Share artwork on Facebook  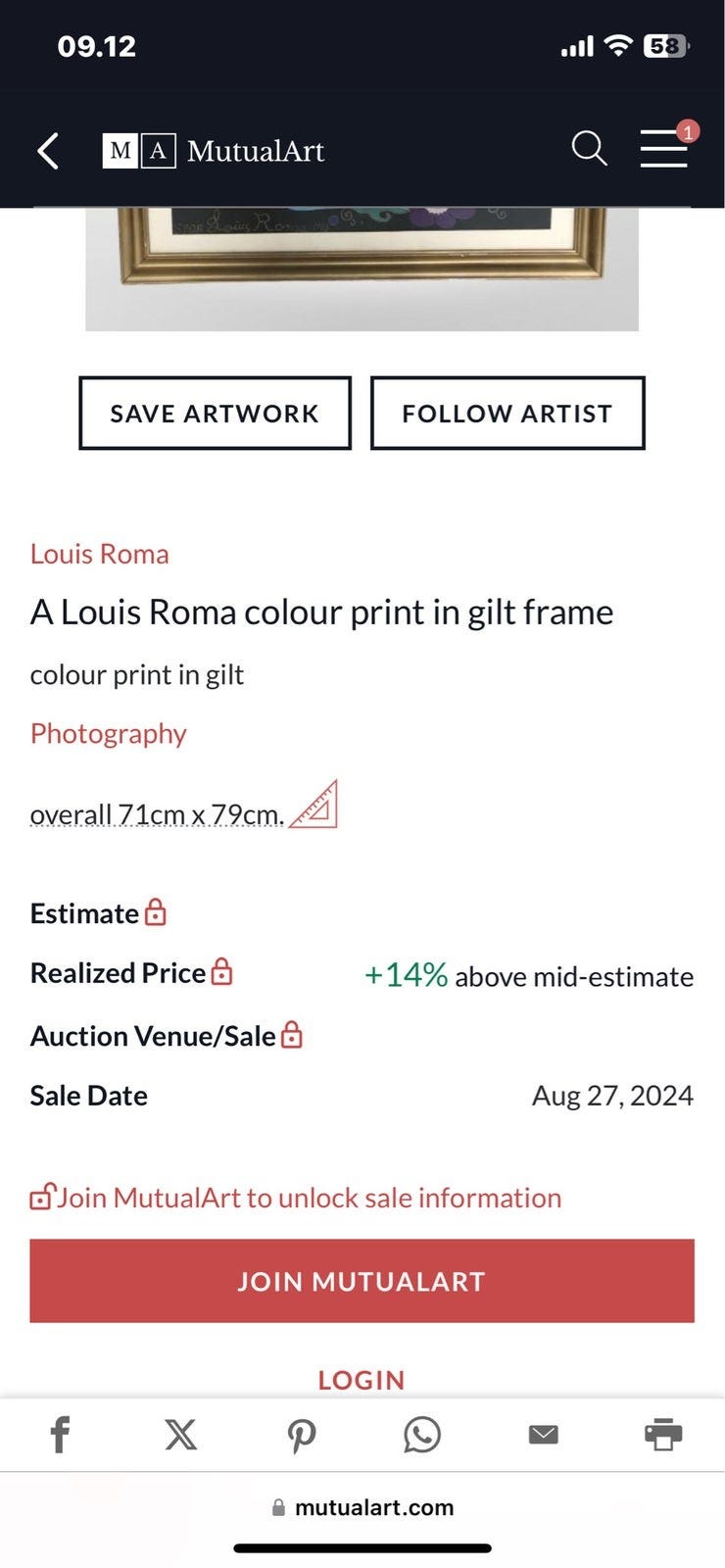click(x=60, y=1435)
